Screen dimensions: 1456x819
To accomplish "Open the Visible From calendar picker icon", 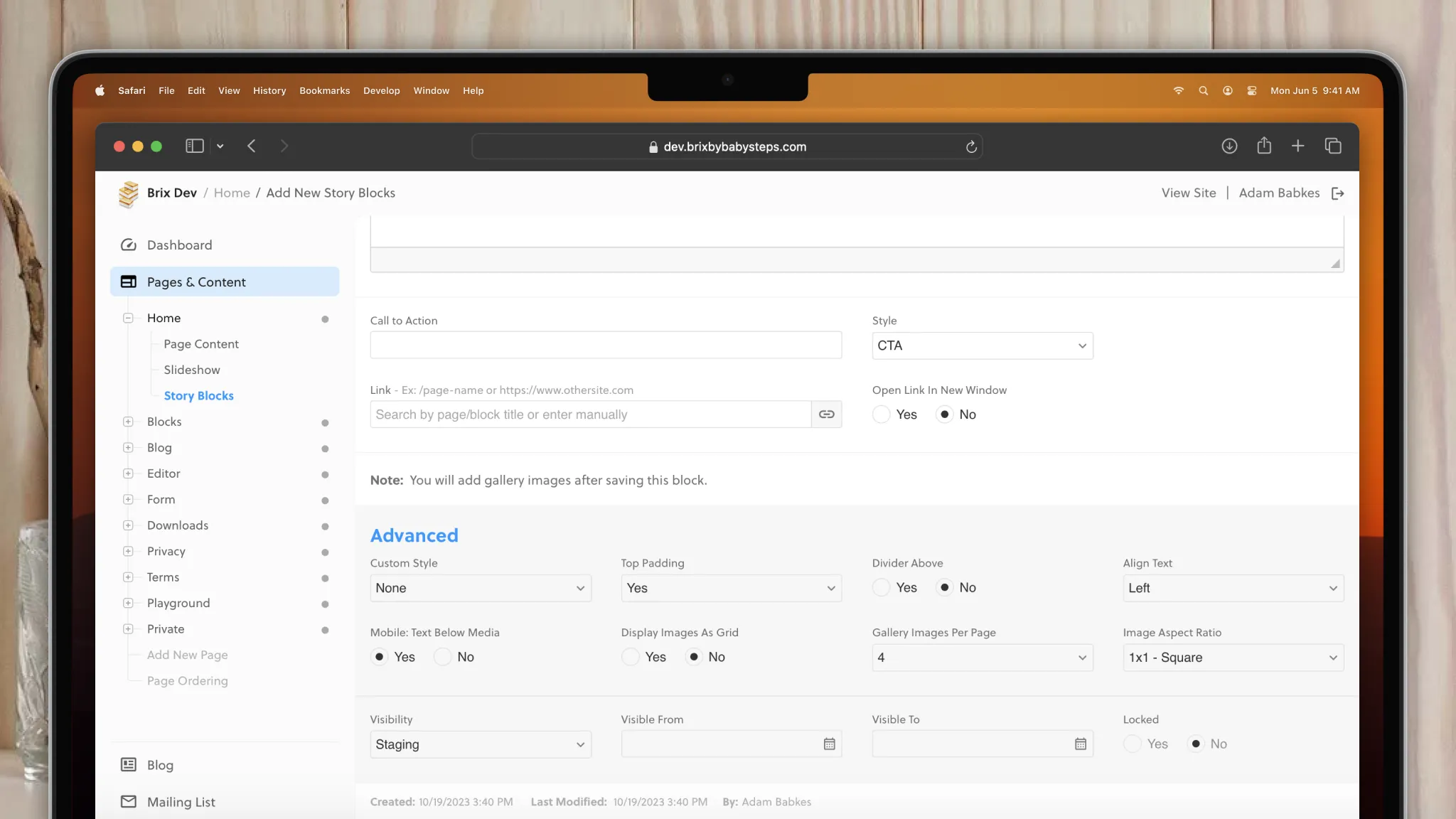I will click(x=829, y=744).
